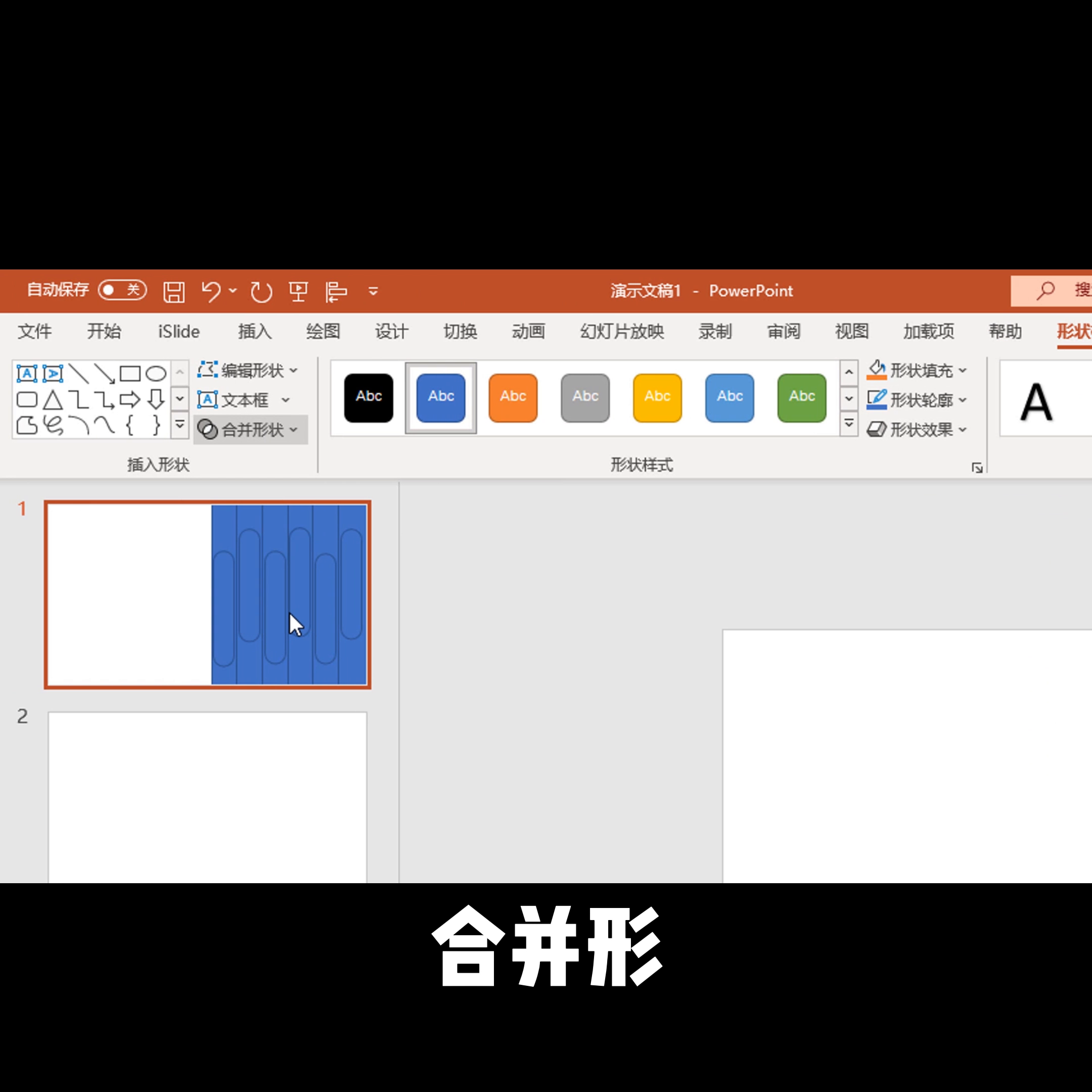1092x1092 pixels.
Task: Toggle the AutoSave switch
Action: coord(122,291)
